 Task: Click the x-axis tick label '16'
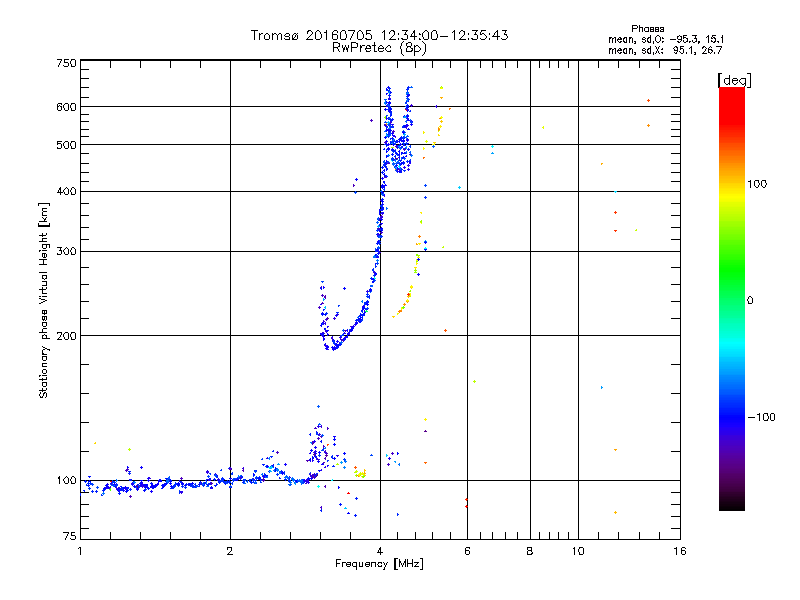(x=680, y=551)
